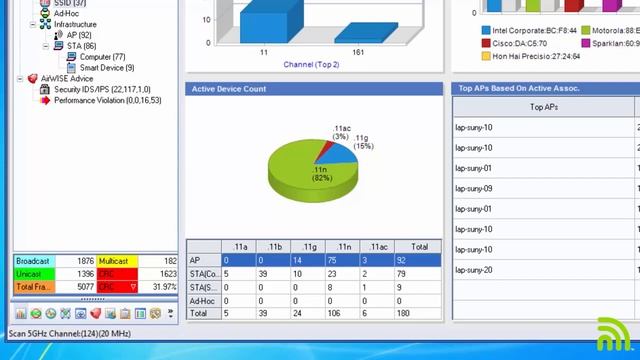Viewport: 640px width, 360px height.
Task: Show more toolbar buttons via the chevron
Action: tap(170, 313)
